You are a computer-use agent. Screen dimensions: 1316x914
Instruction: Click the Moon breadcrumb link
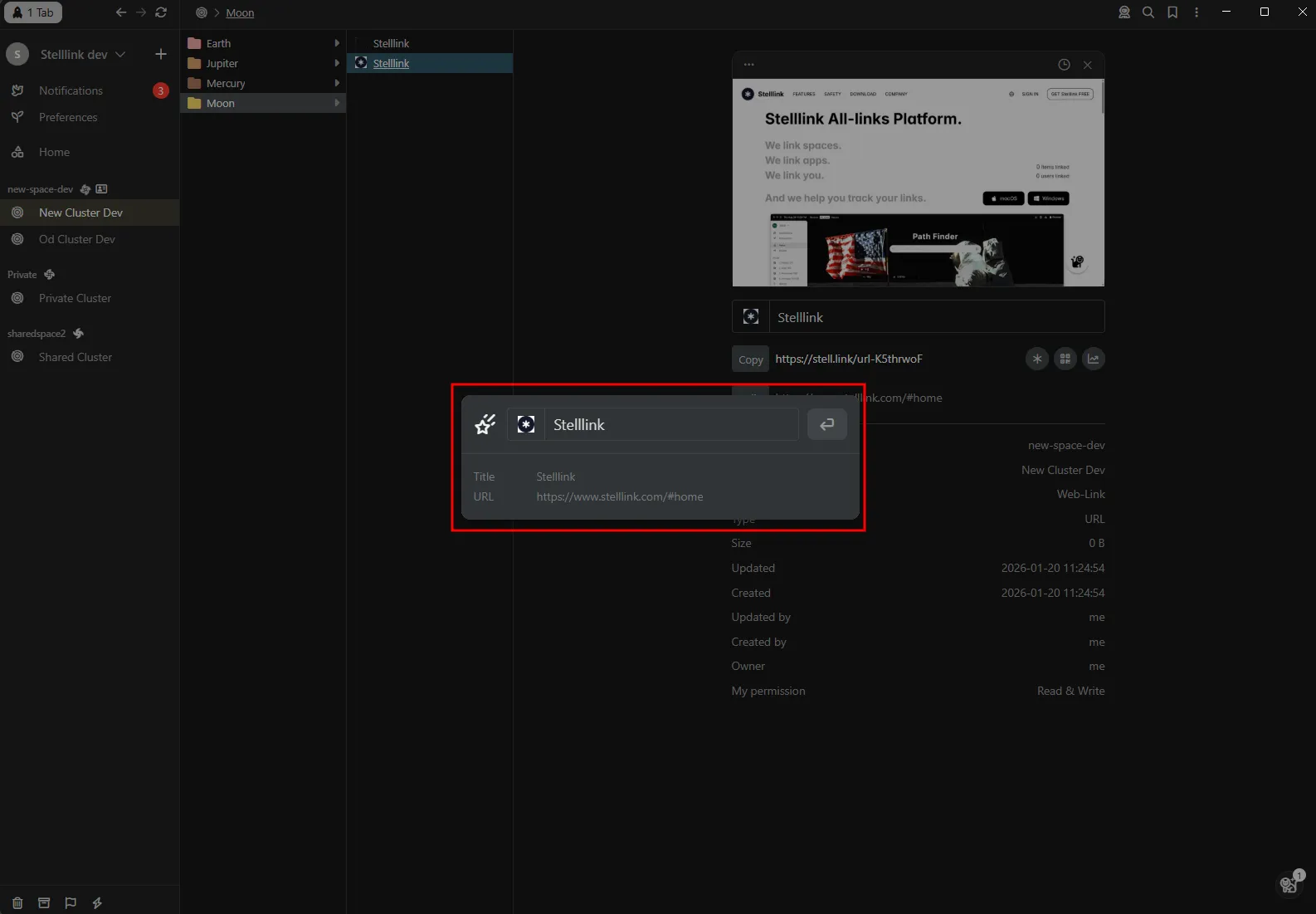click(x=240, y=12)
